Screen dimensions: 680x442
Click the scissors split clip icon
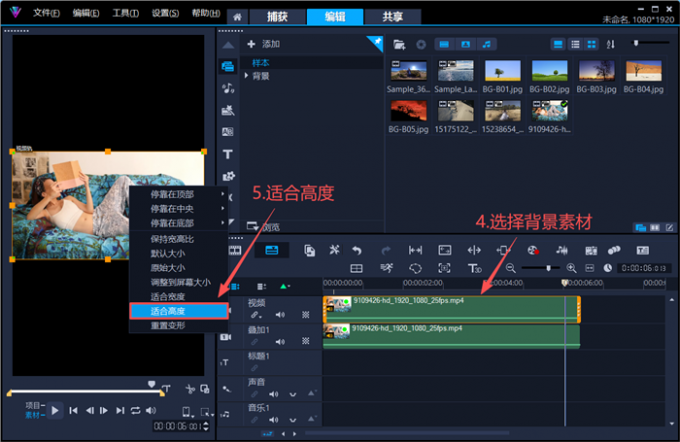190,389
